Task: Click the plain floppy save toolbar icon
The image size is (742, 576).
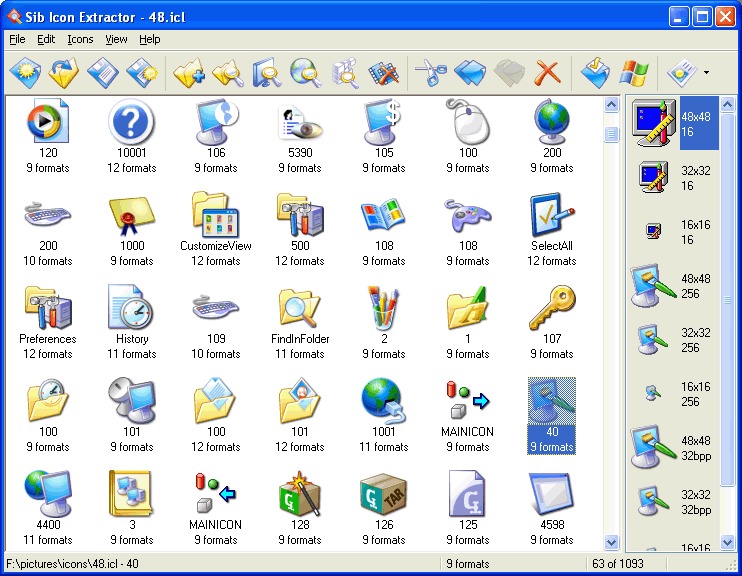Action: click(x=103, y=73)
